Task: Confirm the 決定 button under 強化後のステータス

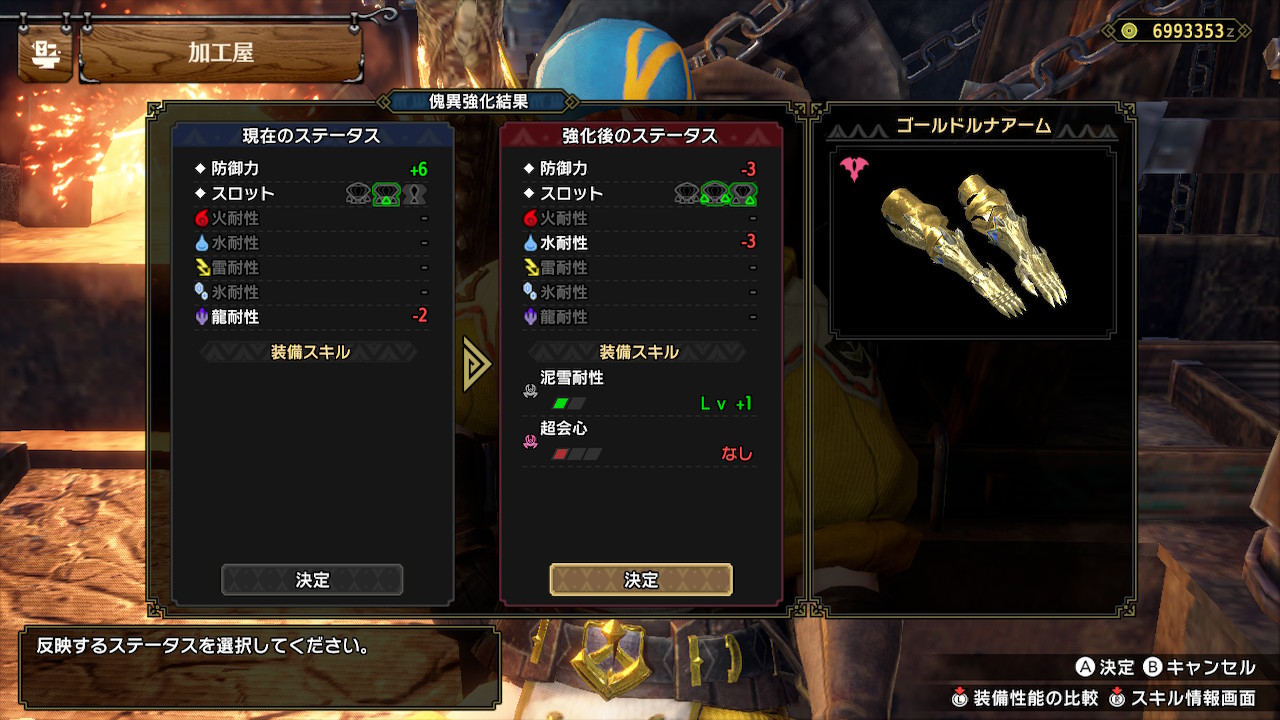Action: point(641,580)
